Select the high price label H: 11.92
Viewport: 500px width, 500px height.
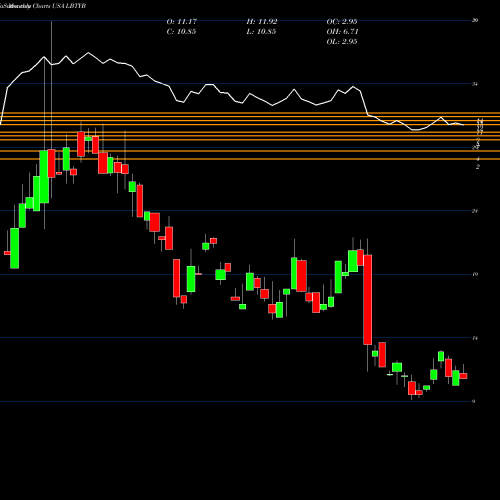click(262, 22)
